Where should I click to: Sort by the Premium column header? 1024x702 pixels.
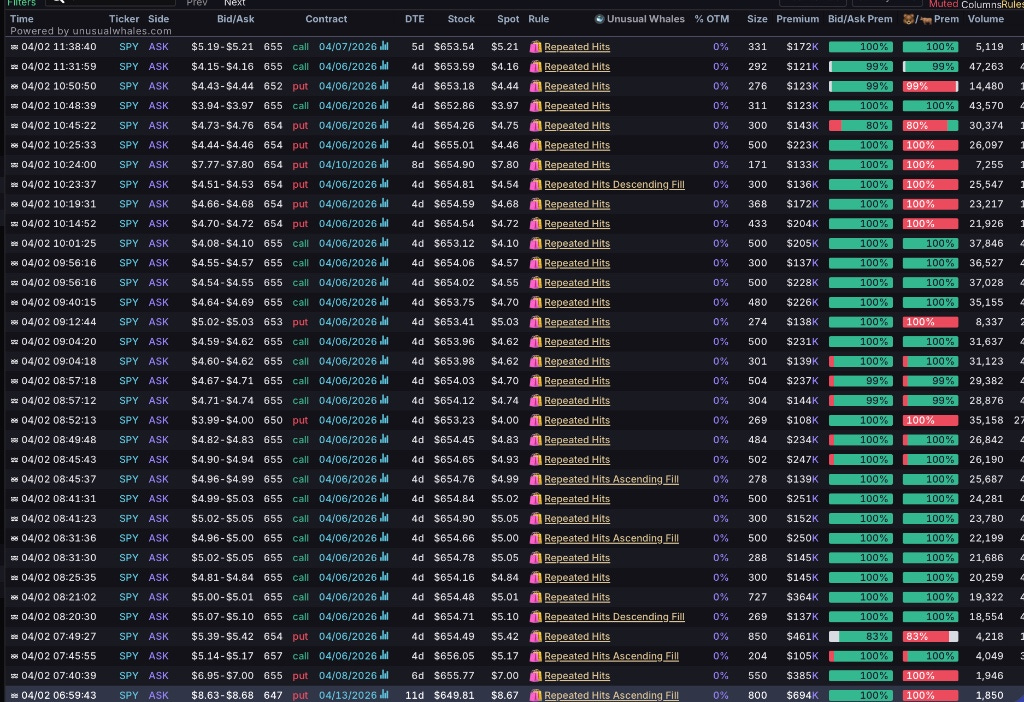797,19
